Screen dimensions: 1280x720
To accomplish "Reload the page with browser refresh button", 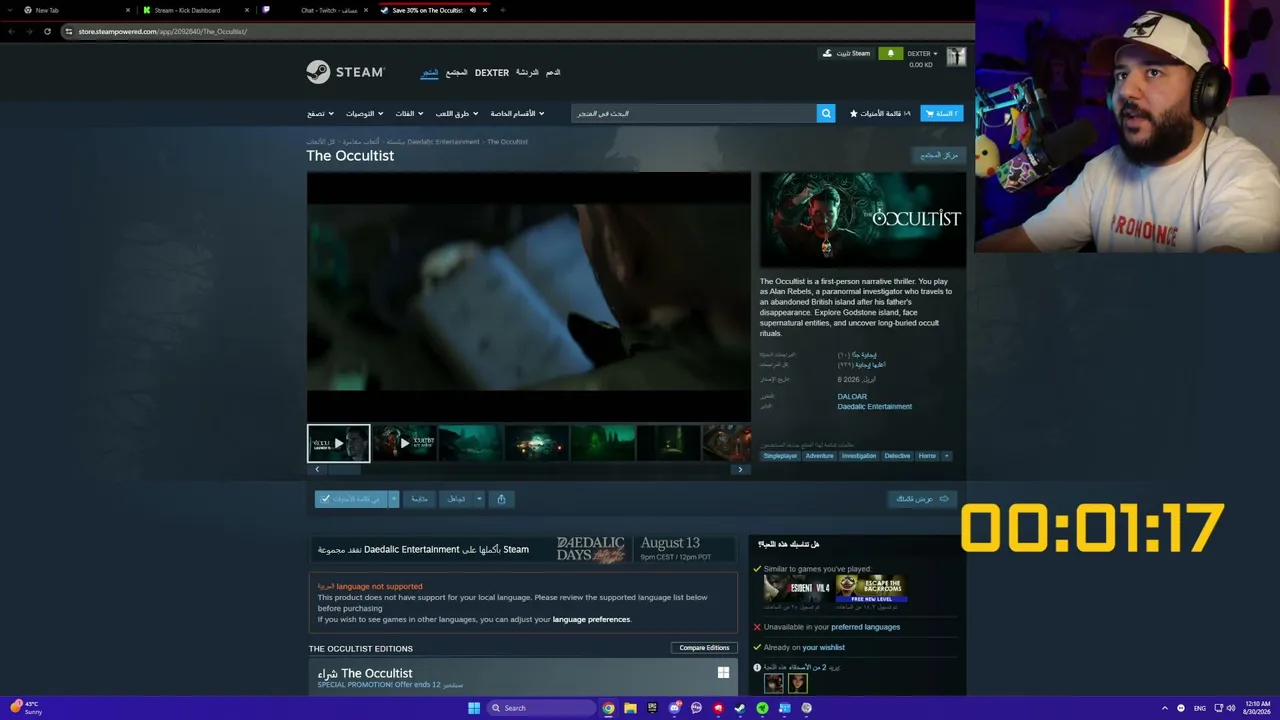I will (47, 31).
